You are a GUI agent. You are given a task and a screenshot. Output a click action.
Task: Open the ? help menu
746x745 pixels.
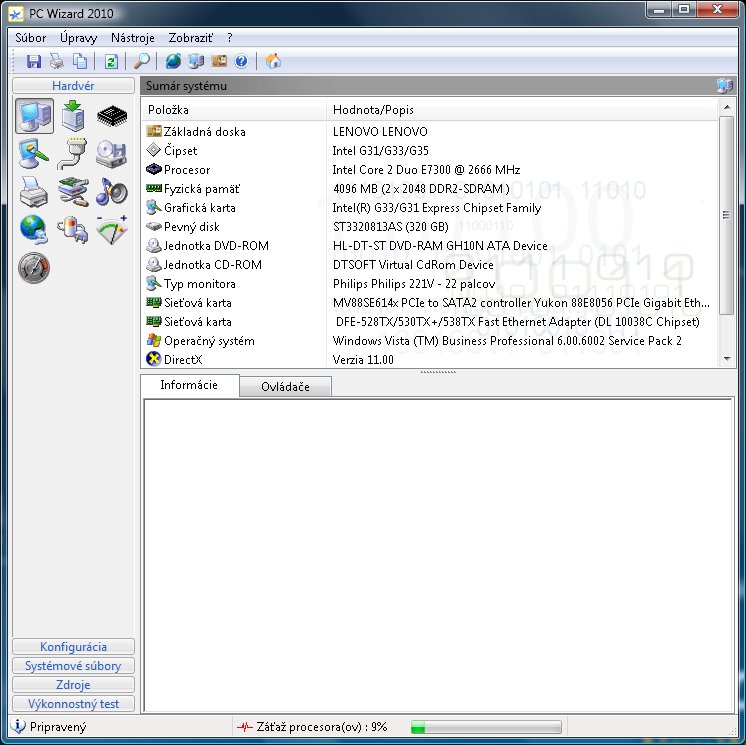pyautogui.click(x=230, y=38)
